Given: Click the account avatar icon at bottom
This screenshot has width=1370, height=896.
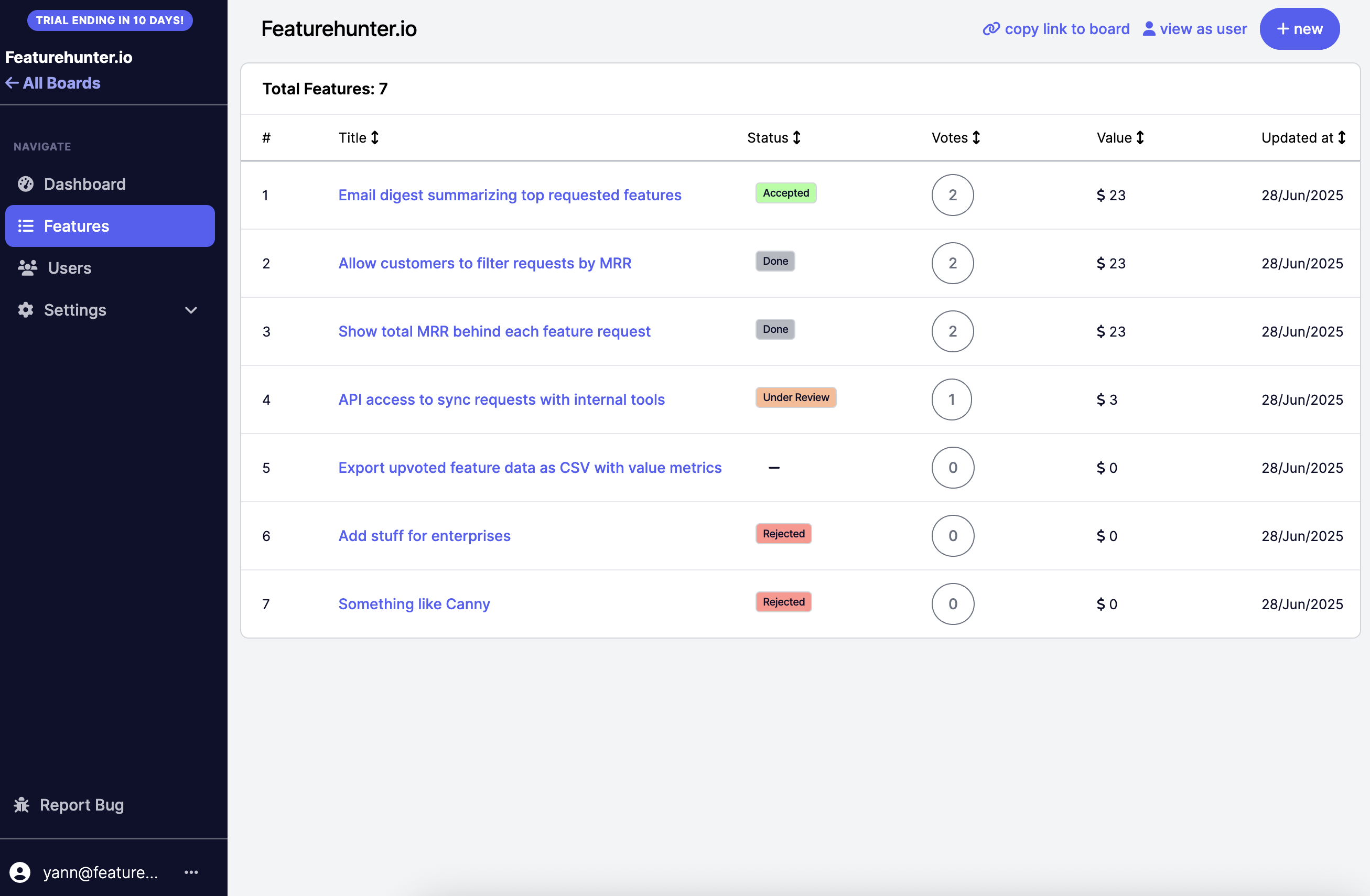Looking at the screenshot, I should (x=20, y=872).
